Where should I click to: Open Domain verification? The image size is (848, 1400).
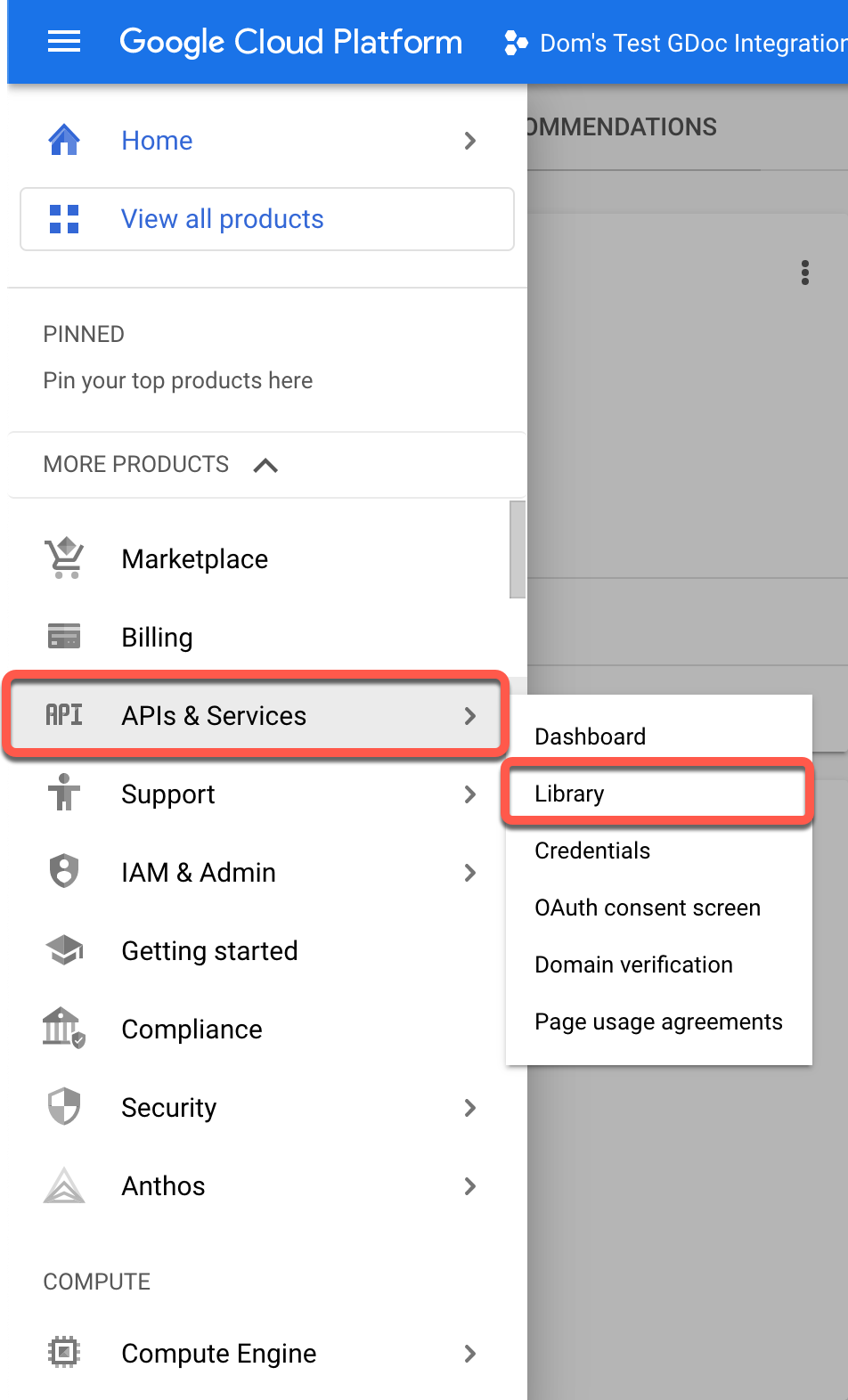[659, 965]
